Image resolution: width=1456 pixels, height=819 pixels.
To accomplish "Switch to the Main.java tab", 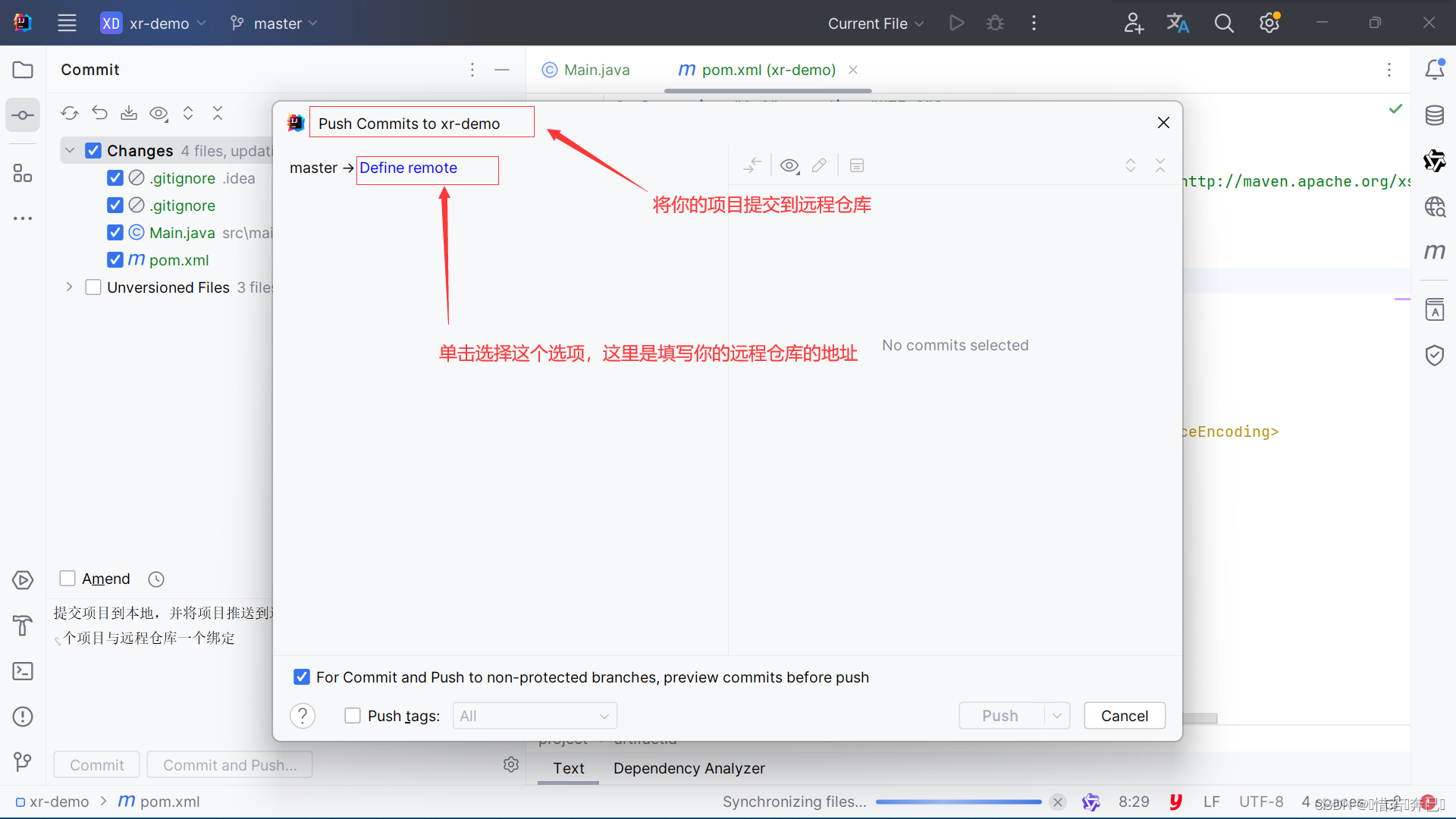I will (x=586, y=70).
